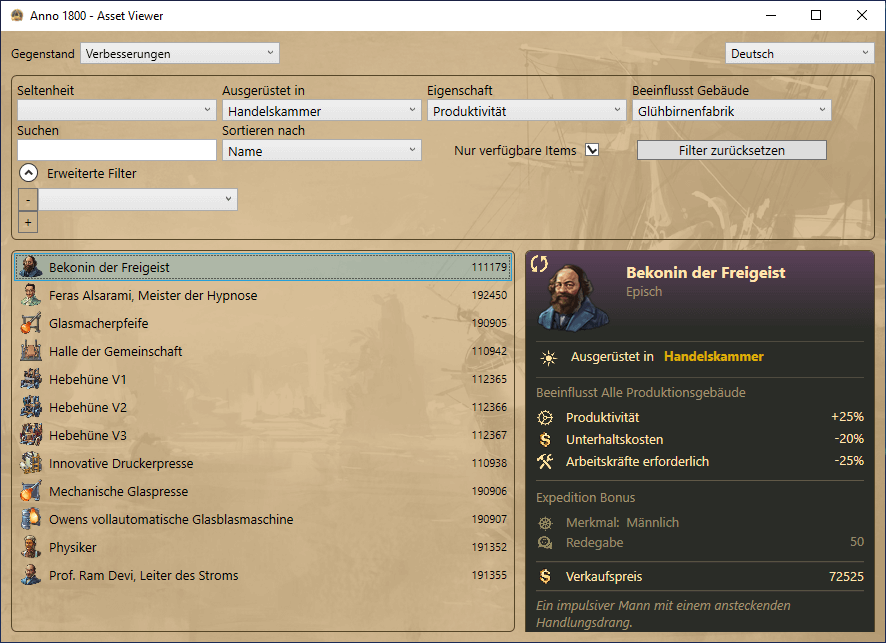The image size is (886, 643).
Task: Click the Verkaufspreis dollar icon
Action: [545, 576]
